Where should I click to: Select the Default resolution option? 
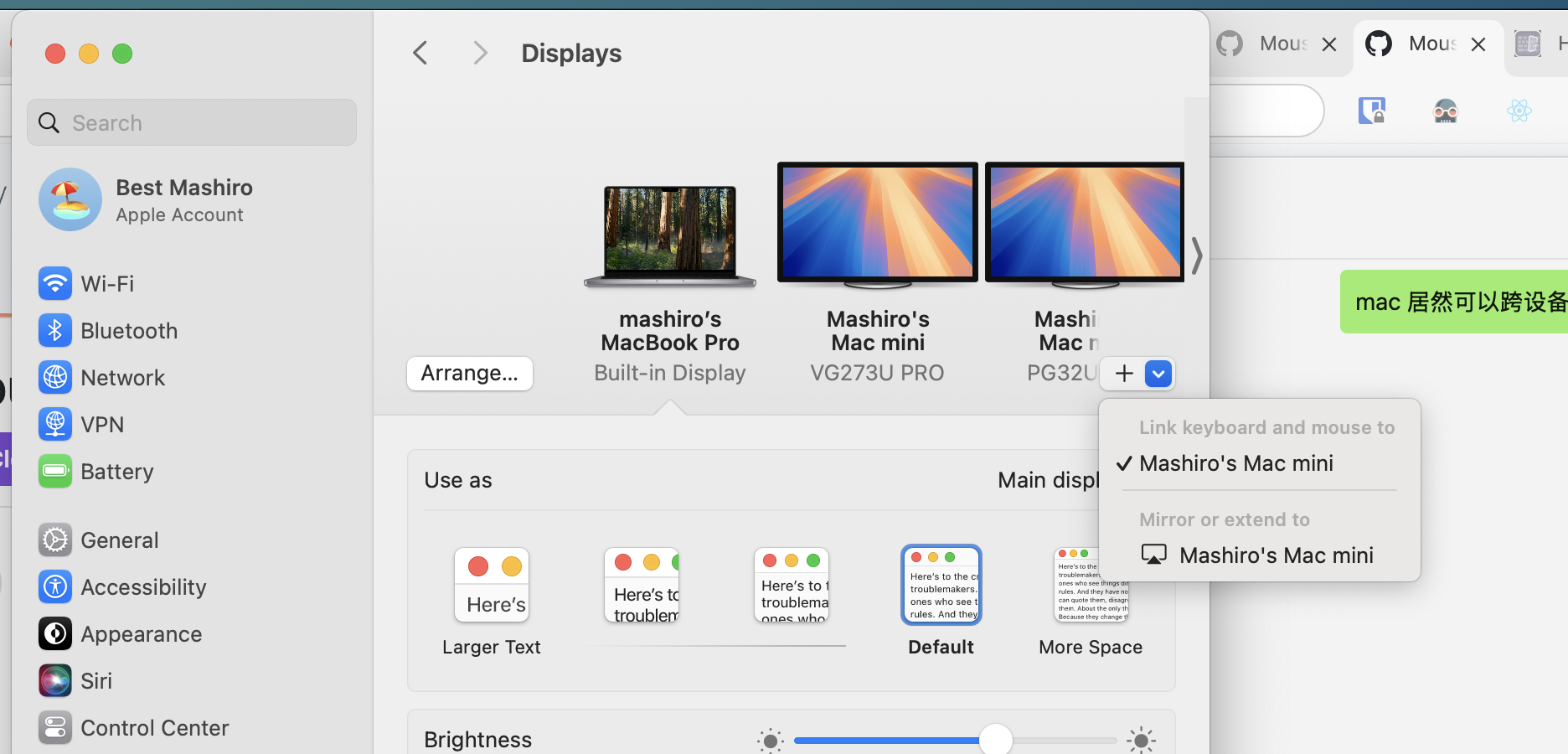pyautogui.click(x=941, y=586)
